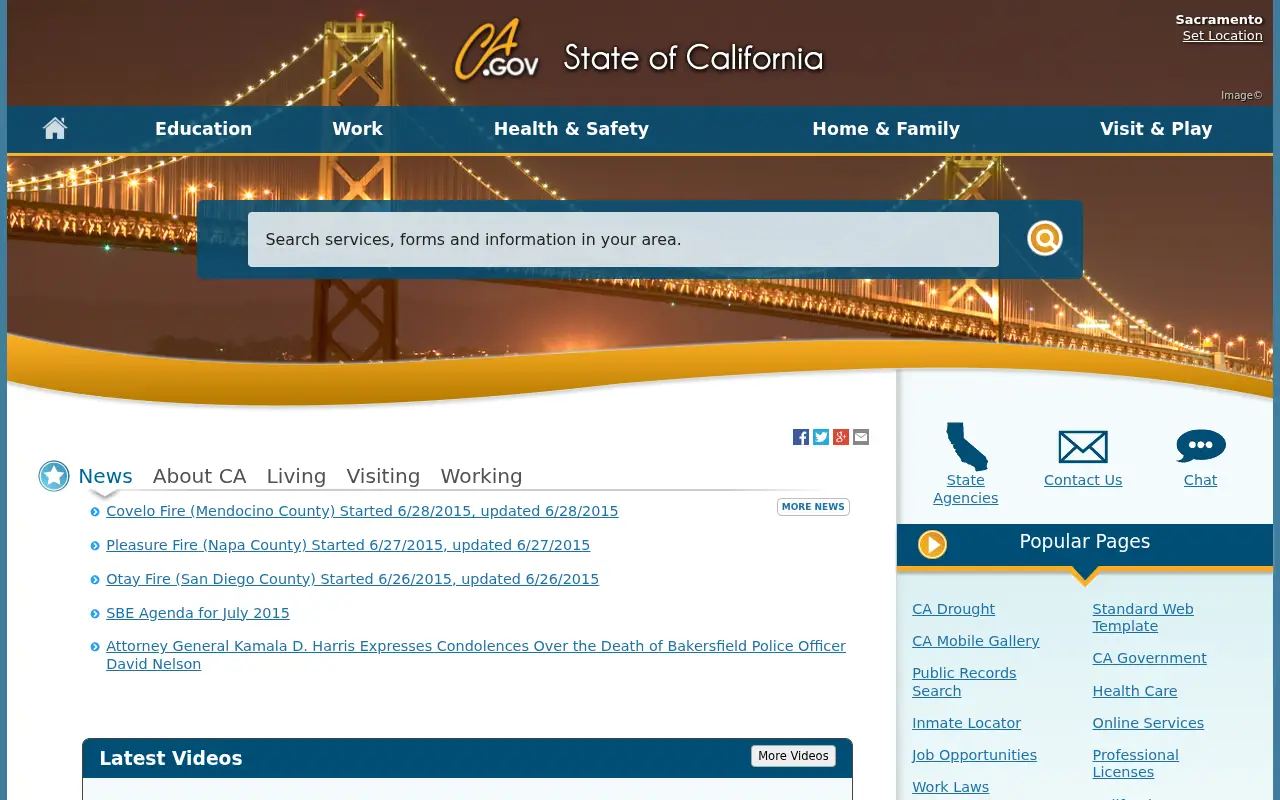The width and height of the screenshot is (1280, 800).
Task: Open the CA Drought link
Action: tap(953, 609)
